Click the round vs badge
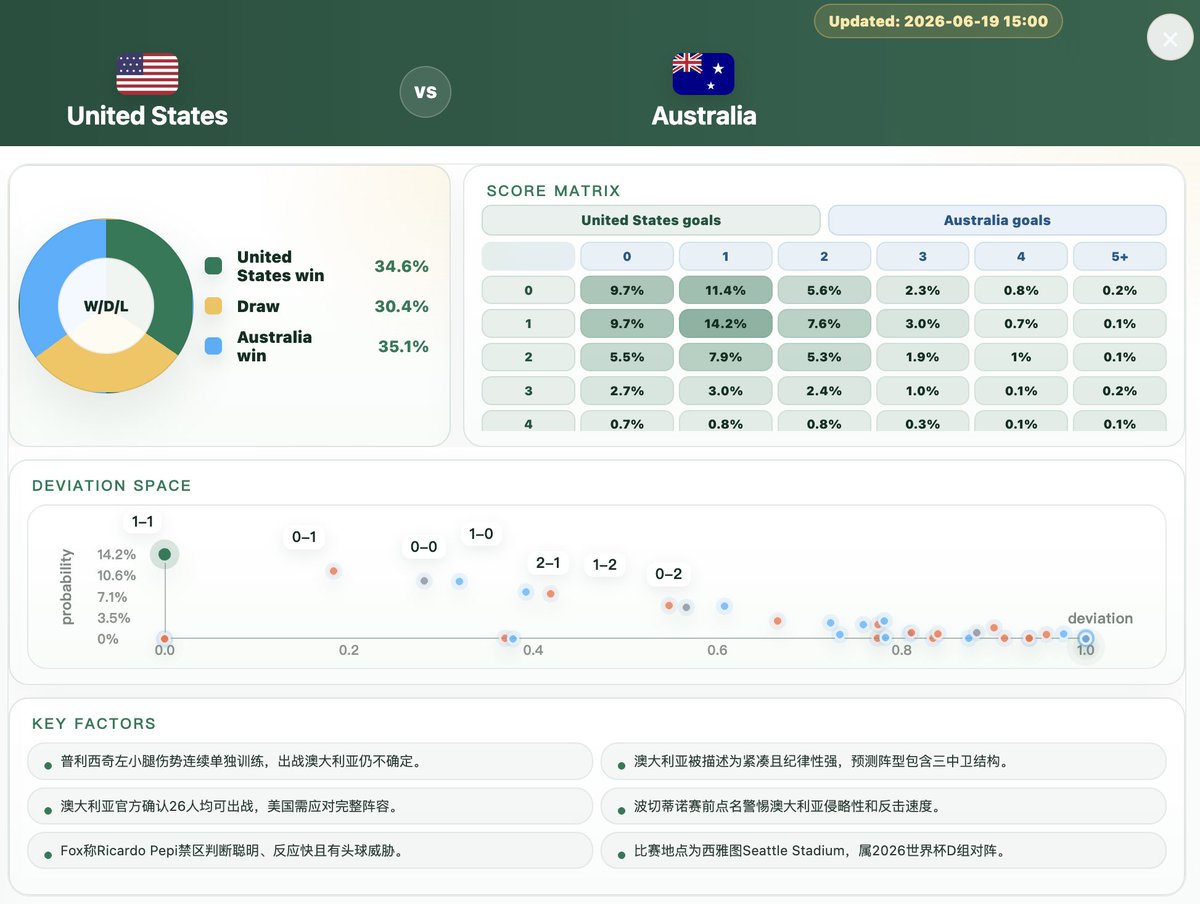This screenshot has height=904, width=1200. pos(425,92)
